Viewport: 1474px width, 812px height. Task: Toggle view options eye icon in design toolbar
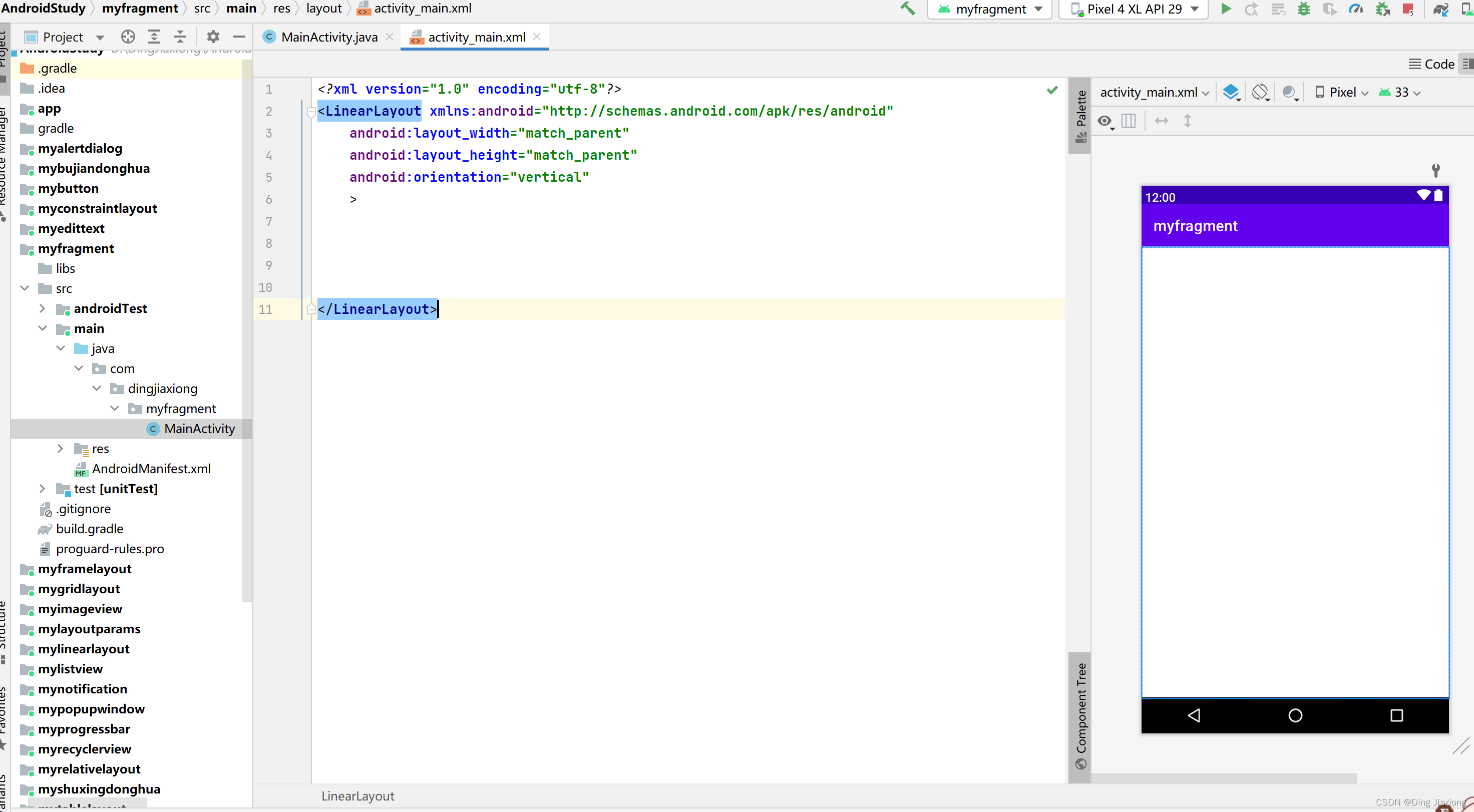pos(1105,121)
